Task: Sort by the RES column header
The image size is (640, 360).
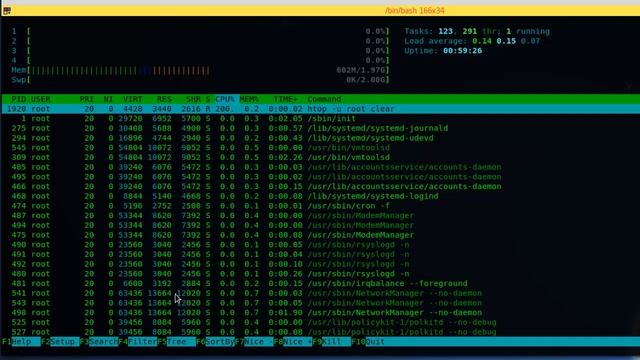Action: coord(164,99)
